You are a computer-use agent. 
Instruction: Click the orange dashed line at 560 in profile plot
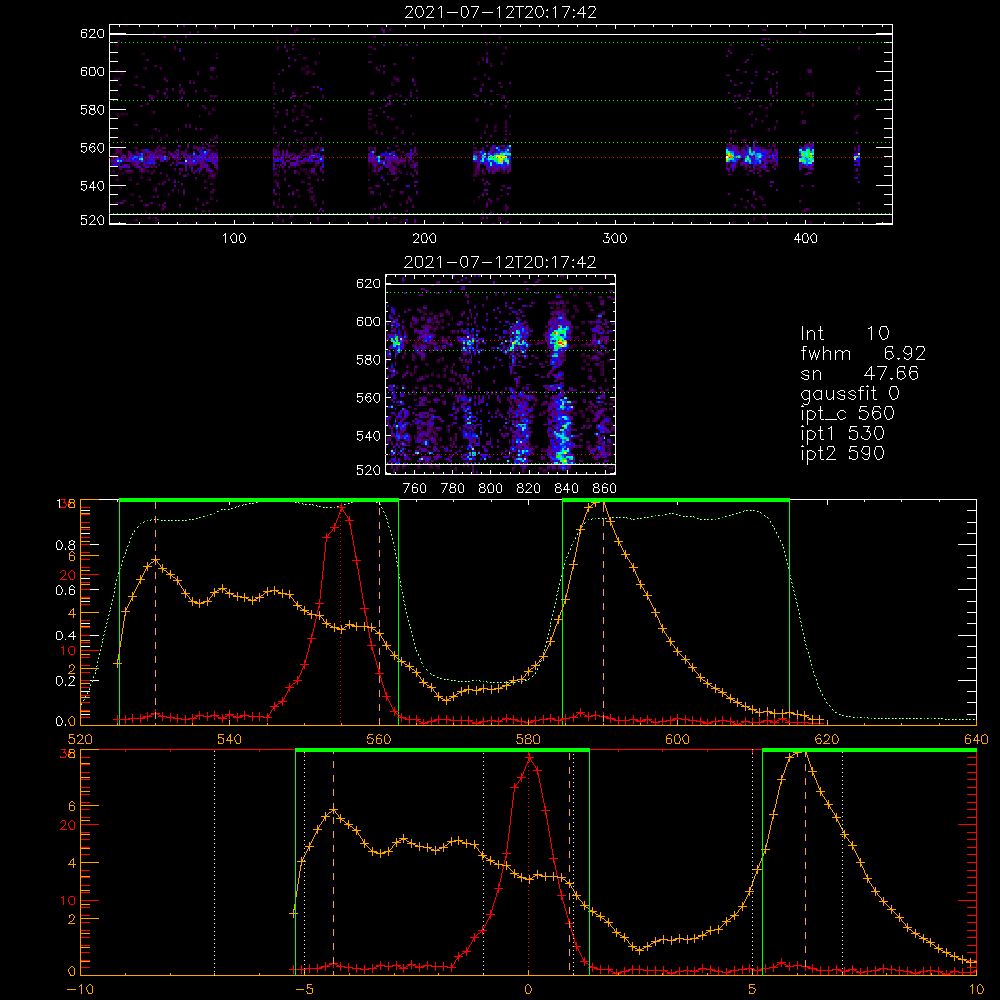(379, 612)
